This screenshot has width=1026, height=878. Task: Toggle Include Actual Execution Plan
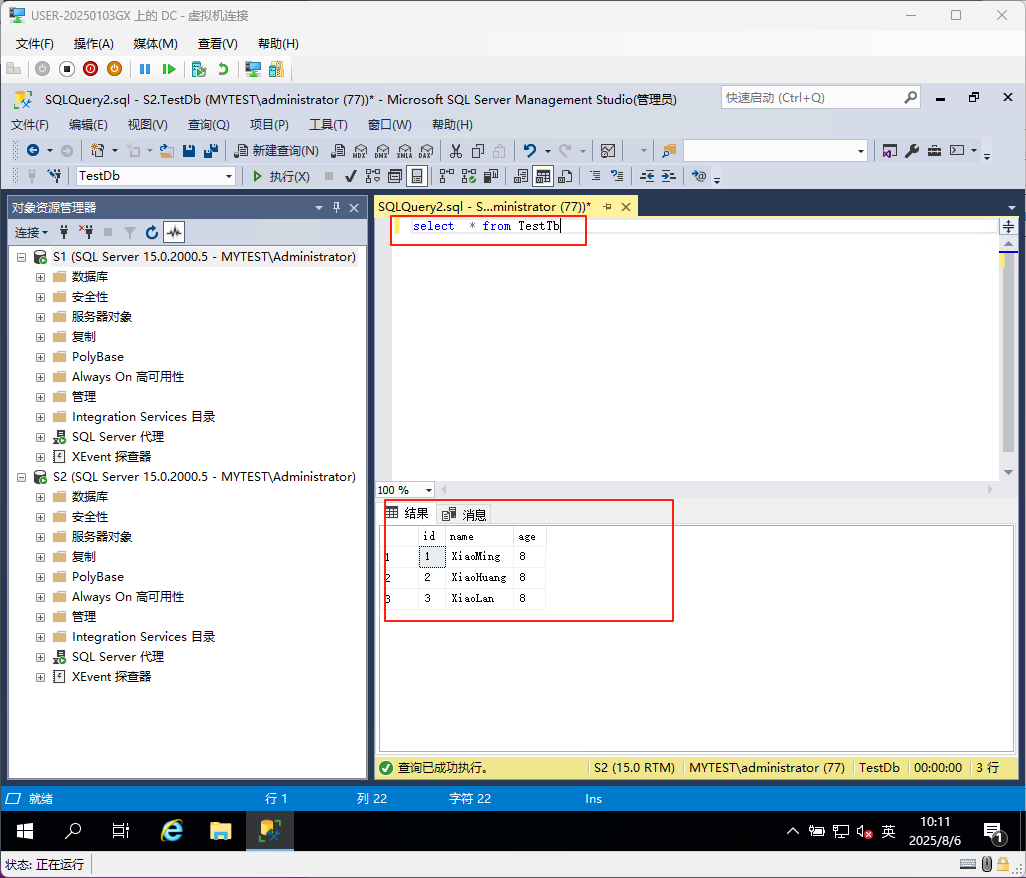click(x=448, y=175)
